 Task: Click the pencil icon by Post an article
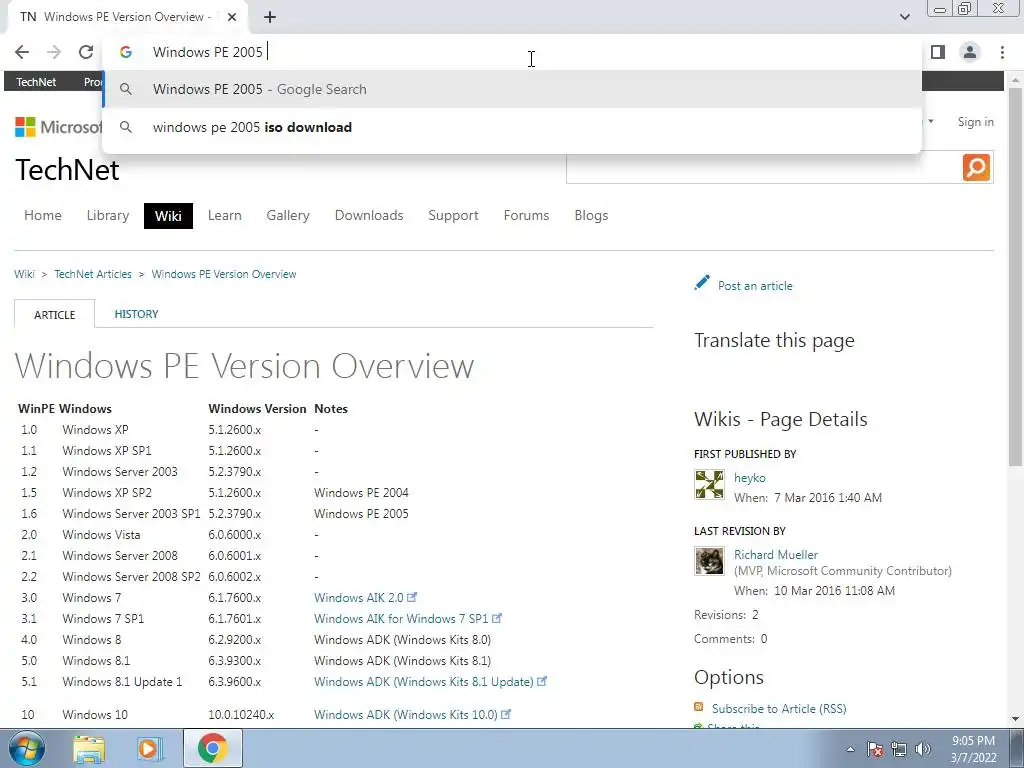point(702,283)
